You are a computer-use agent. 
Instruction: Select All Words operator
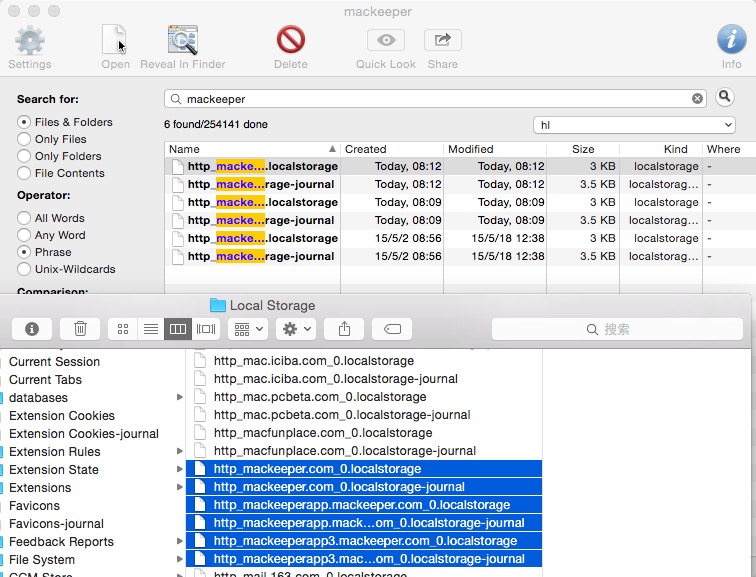(x=24, y=218)
